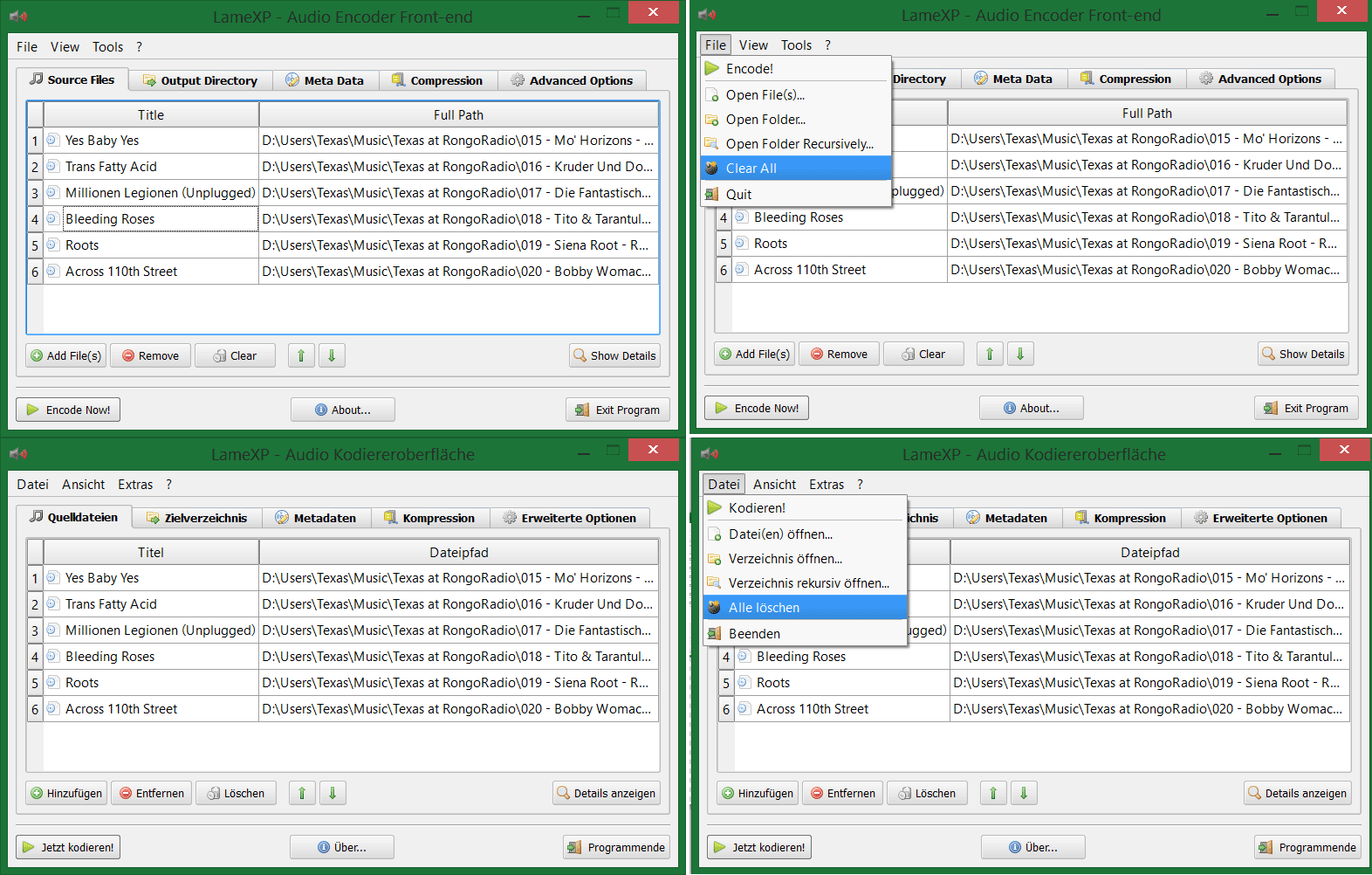Click the green play icon beside Encode! menu entry

point(713,69)
